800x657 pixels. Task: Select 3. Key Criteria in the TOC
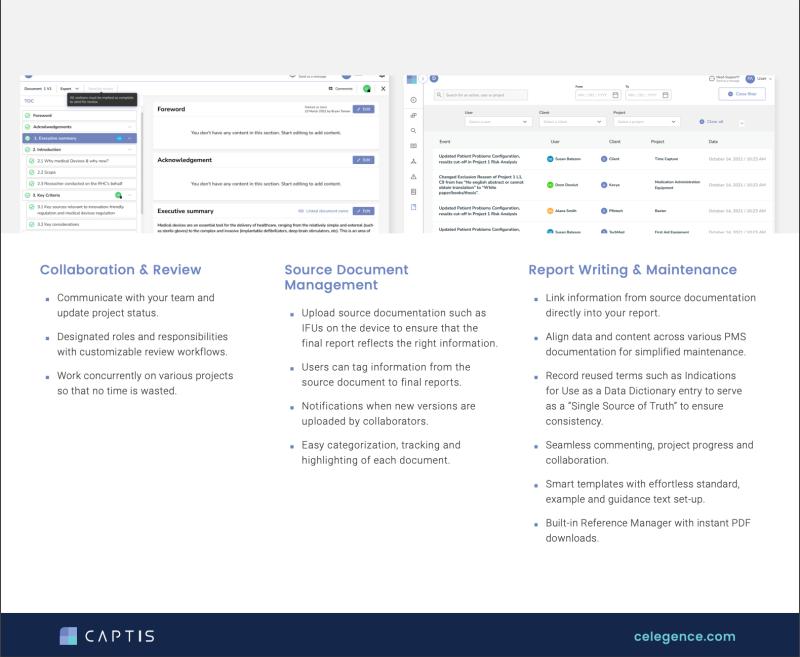[80, 195]
